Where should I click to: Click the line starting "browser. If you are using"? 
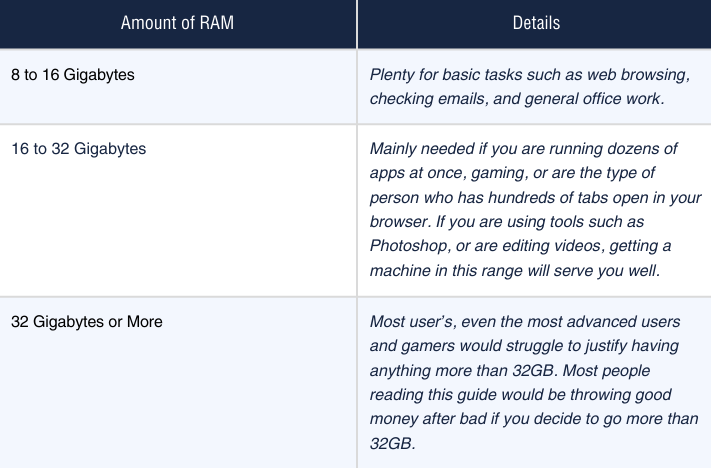516,221
